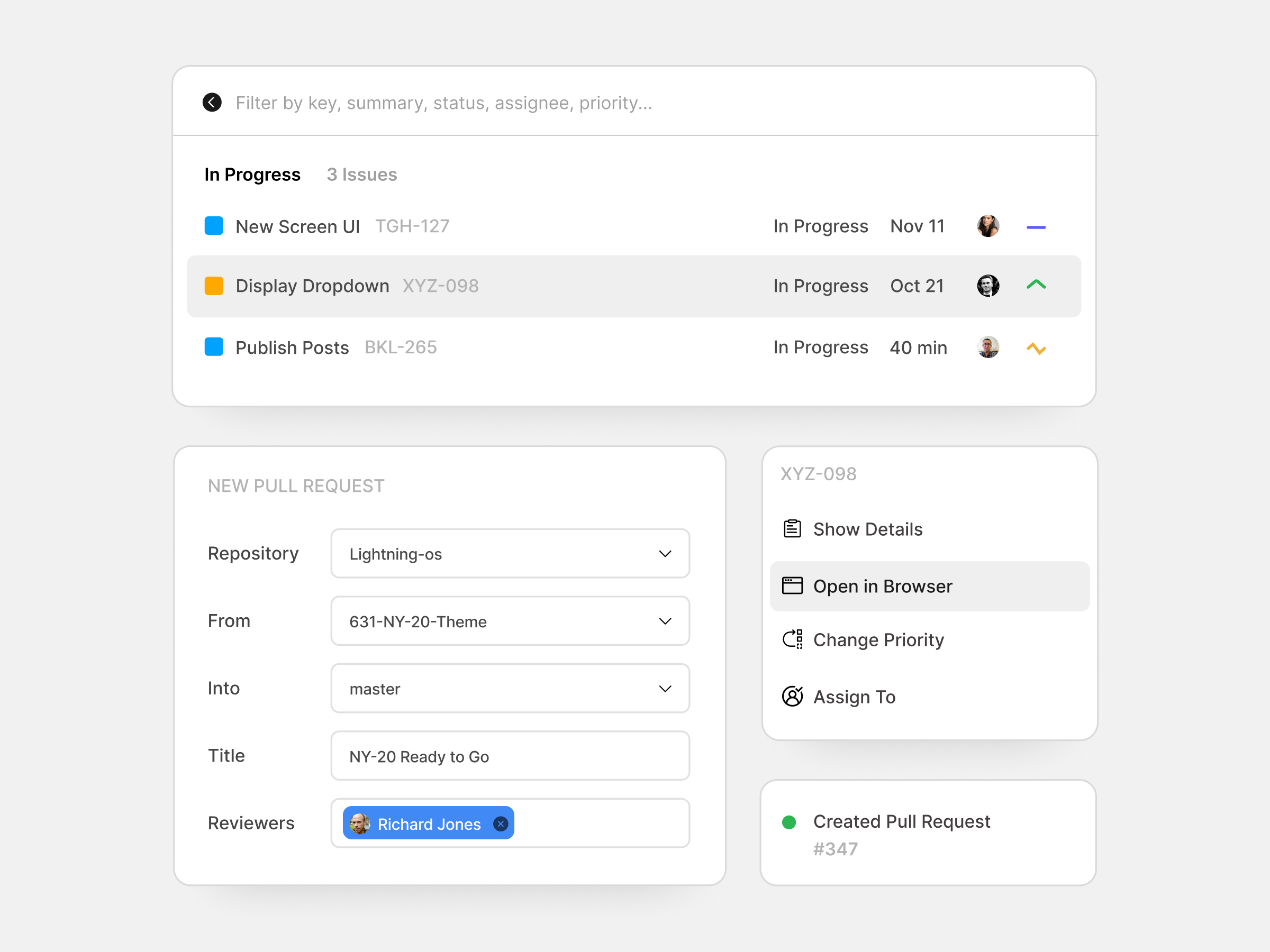Remove Richard Jones reviewer chip
The width and height of the screenshot is (1270, 952).
pyautogui.click(x=501, y=824)
